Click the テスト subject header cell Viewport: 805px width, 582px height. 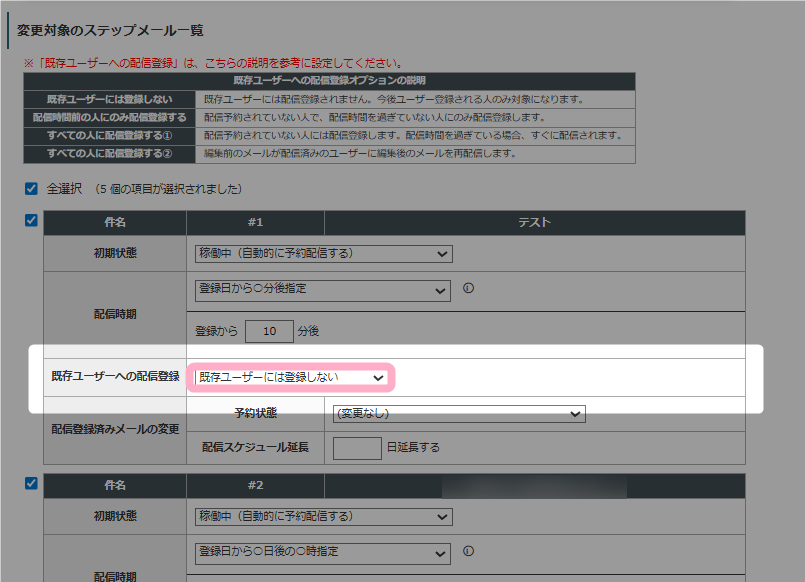pos(534,223)
